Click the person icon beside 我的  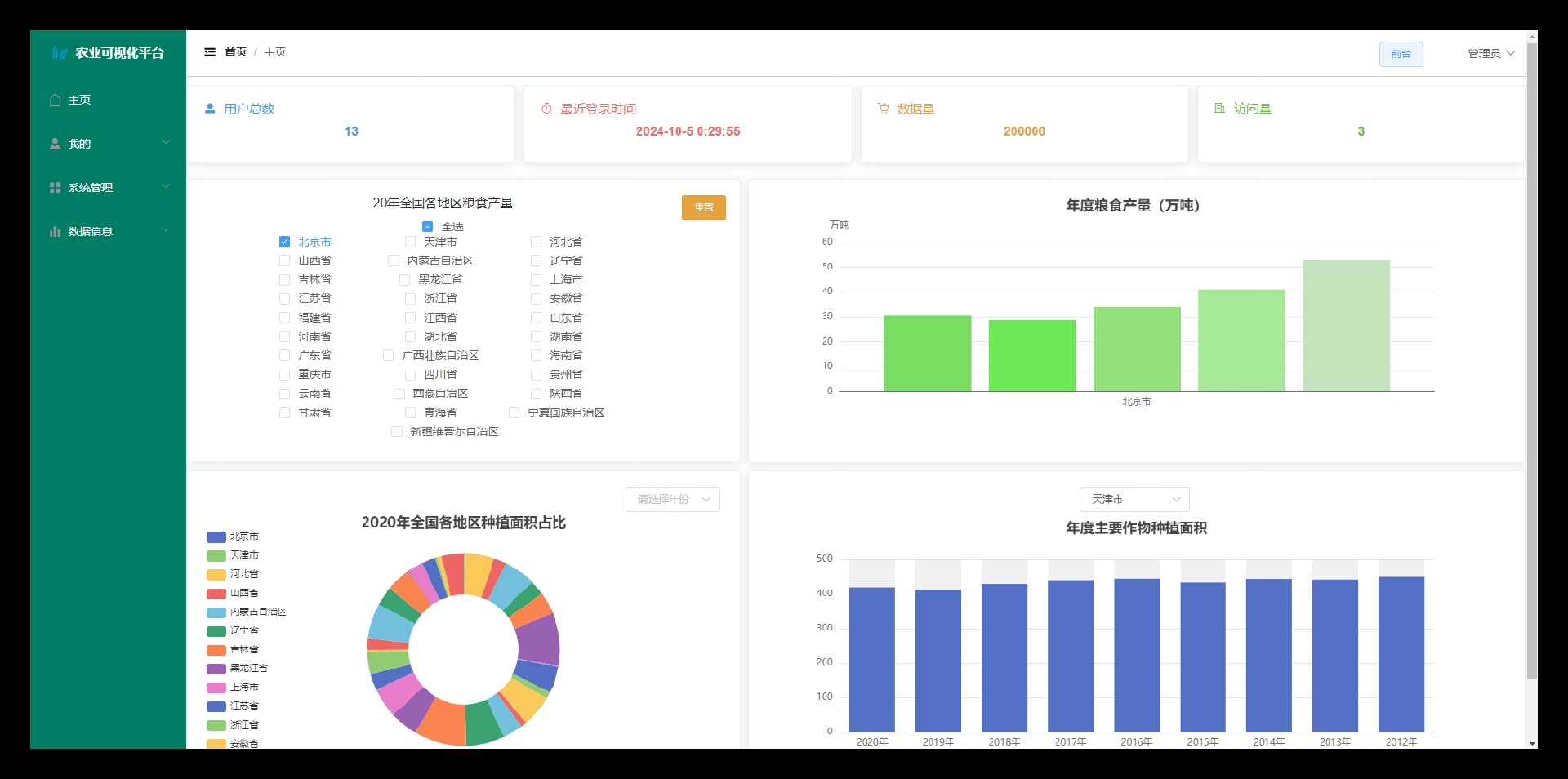(x=56, y=144)
